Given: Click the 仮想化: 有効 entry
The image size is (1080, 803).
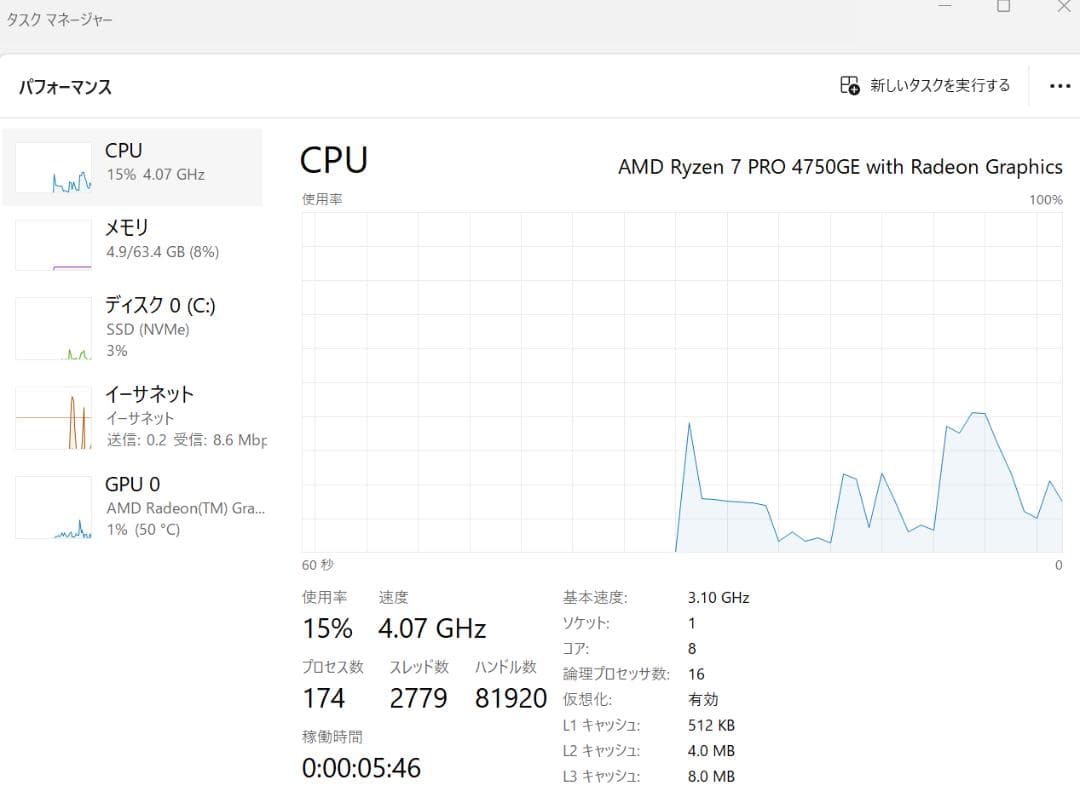Looking at the screenshot, I should coord(640,699).
